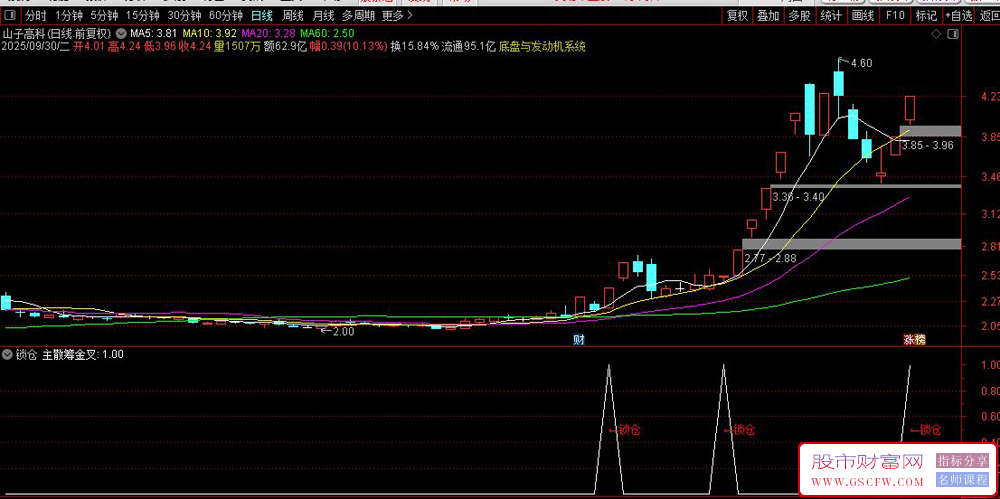
Task: Click the MA10: 3.92 label
Action: (210, 33)
